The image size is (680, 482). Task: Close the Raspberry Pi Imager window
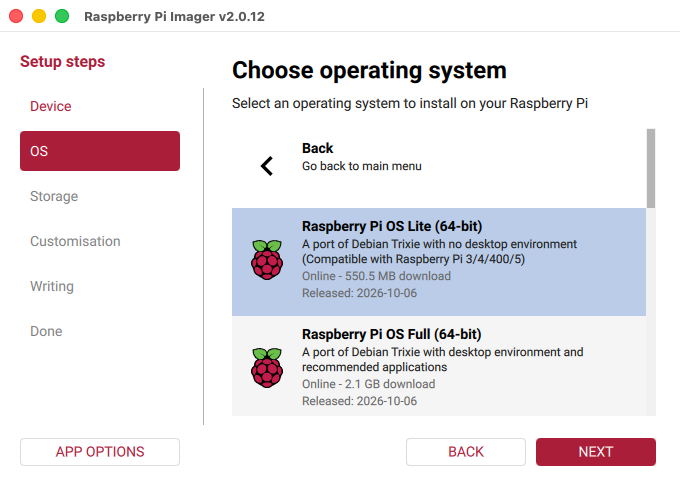pyautogui.click(x=16, y=16)
